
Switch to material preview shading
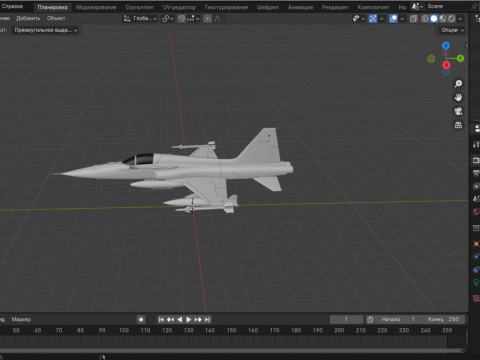[x=443, y=19]
